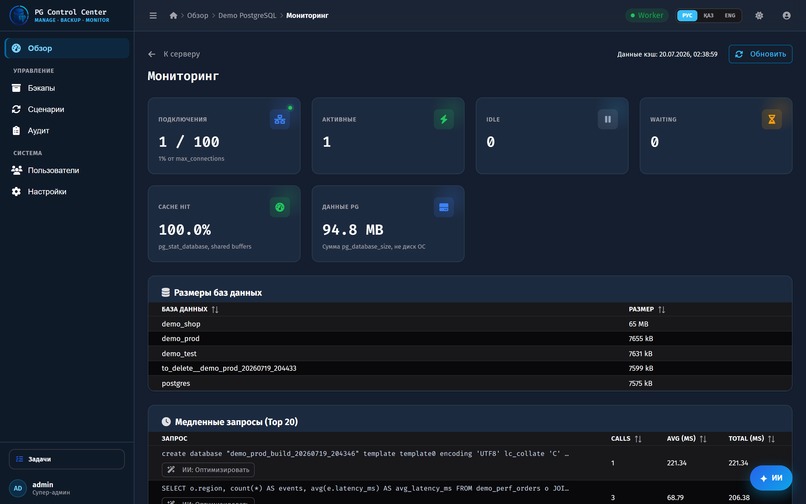This screenshot has width=806, height=504.
Task: Open settings gear in top bar
Action: coord(759,15)
